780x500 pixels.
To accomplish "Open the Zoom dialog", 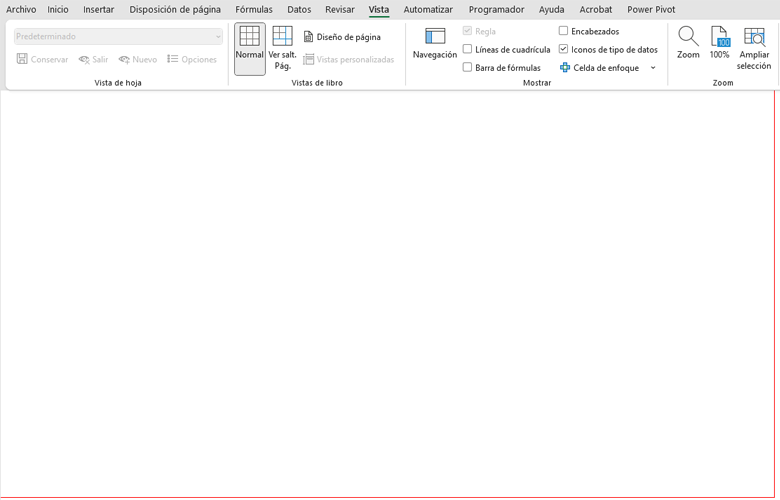I will (688, 44).
